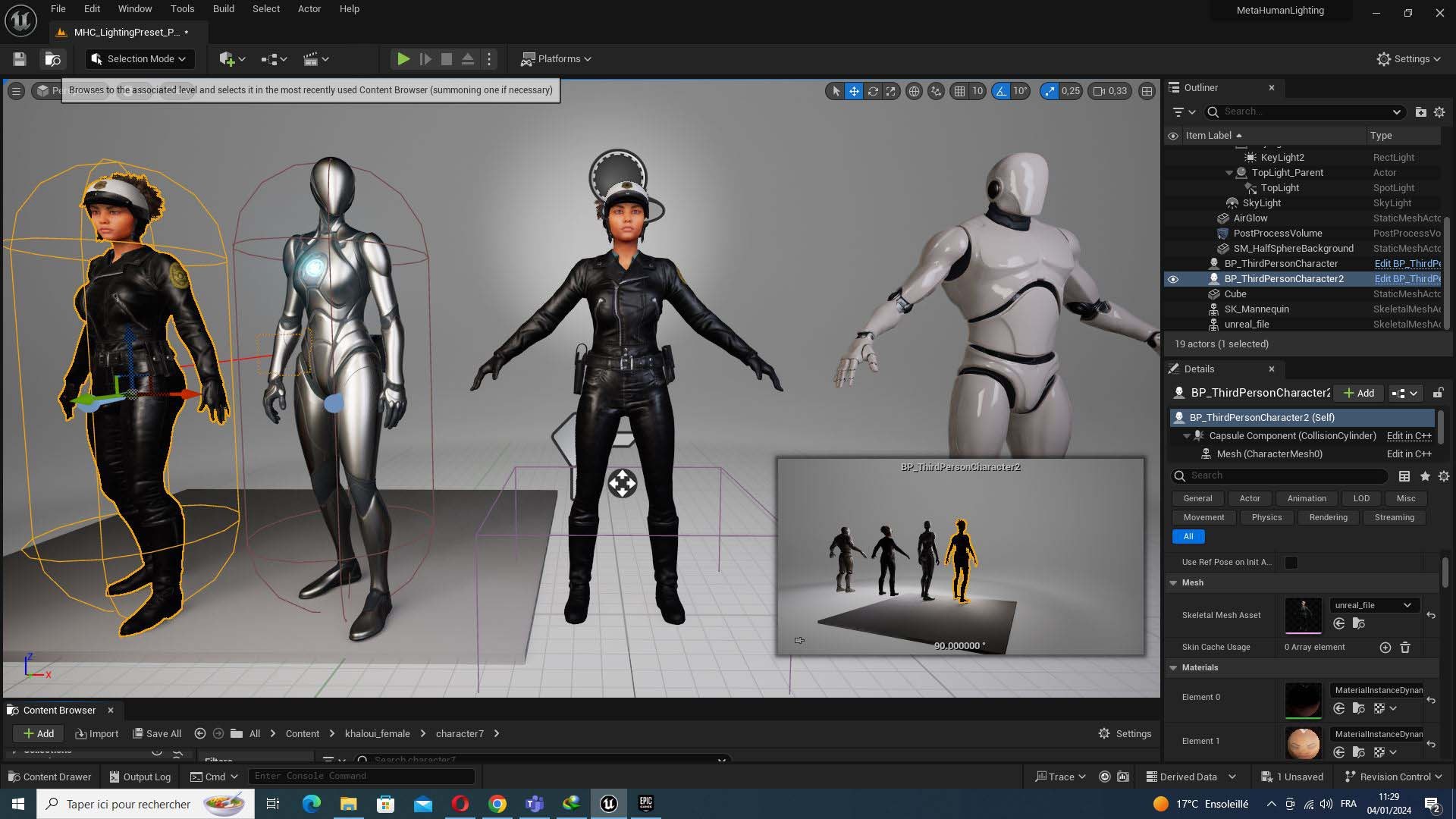1456x819 pixels.
Task: Open play options three-dot menu
Action: [x=489, y=59]
